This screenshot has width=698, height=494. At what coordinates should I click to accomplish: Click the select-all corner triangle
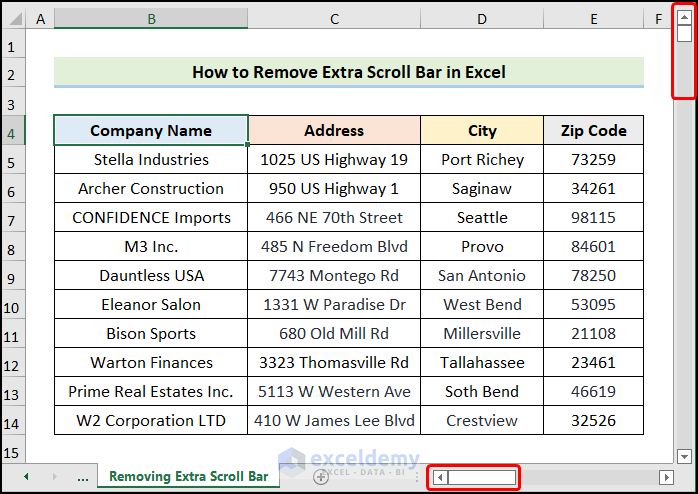click(x=15, y=19)
